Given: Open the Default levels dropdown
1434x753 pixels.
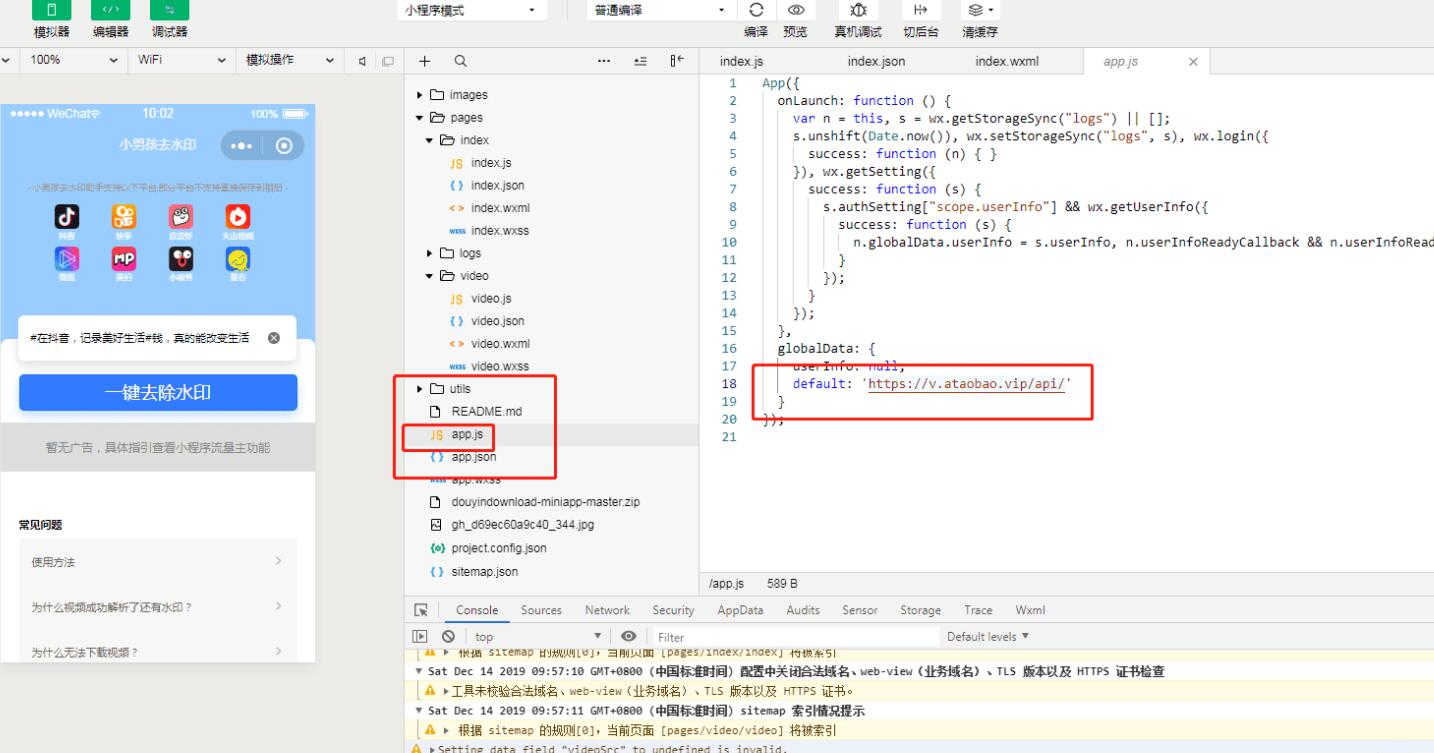Looking at the screenshot, I should (988, 636).
